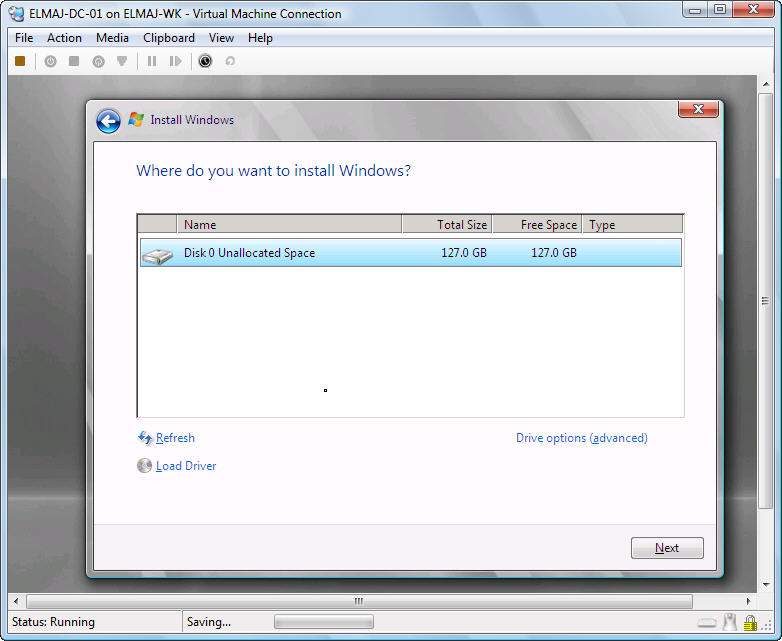Open the Media menu
Screen dimensions: 782x641
(x=112, y=38)
